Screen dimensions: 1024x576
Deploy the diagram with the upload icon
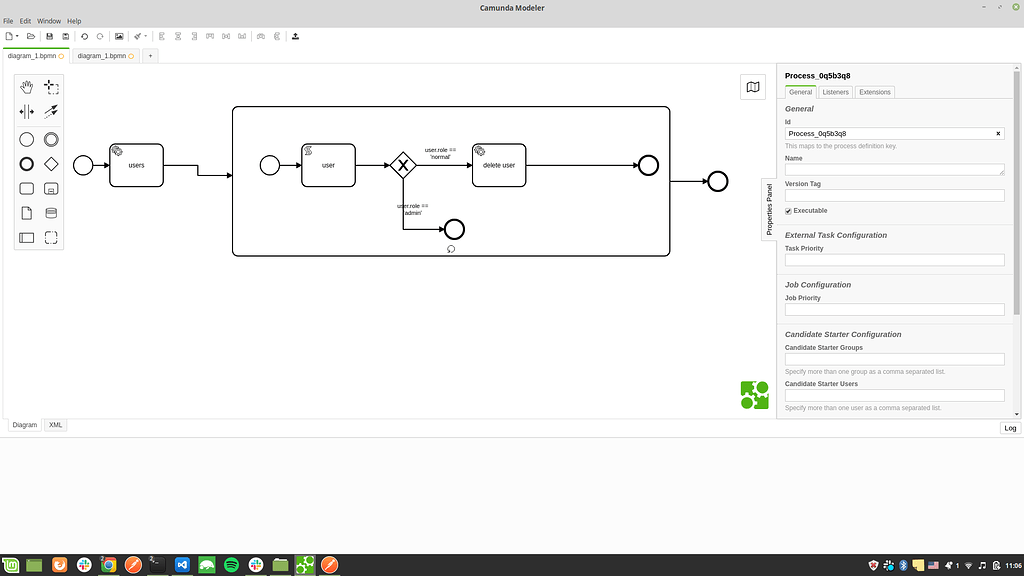point(295,36)
